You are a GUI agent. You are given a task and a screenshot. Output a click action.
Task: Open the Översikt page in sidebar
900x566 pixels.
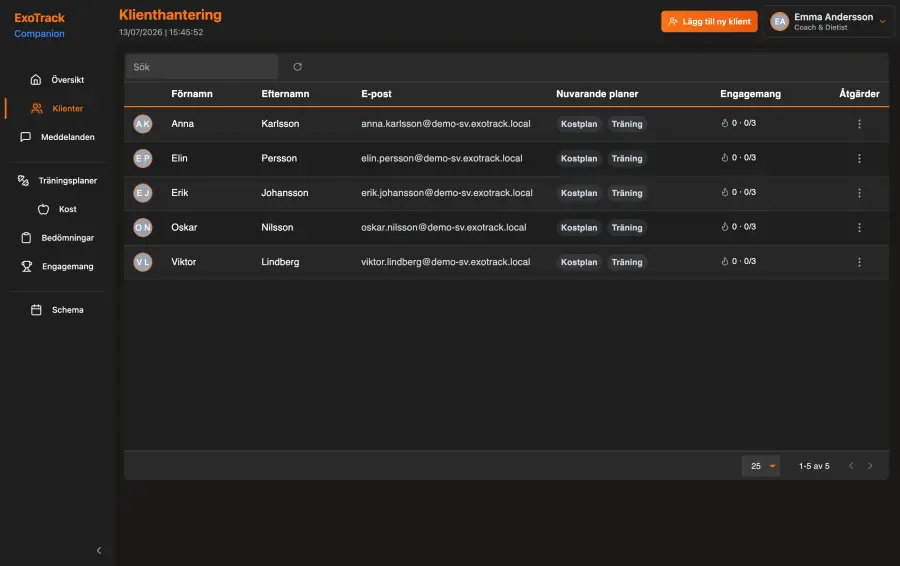point(57,80)
